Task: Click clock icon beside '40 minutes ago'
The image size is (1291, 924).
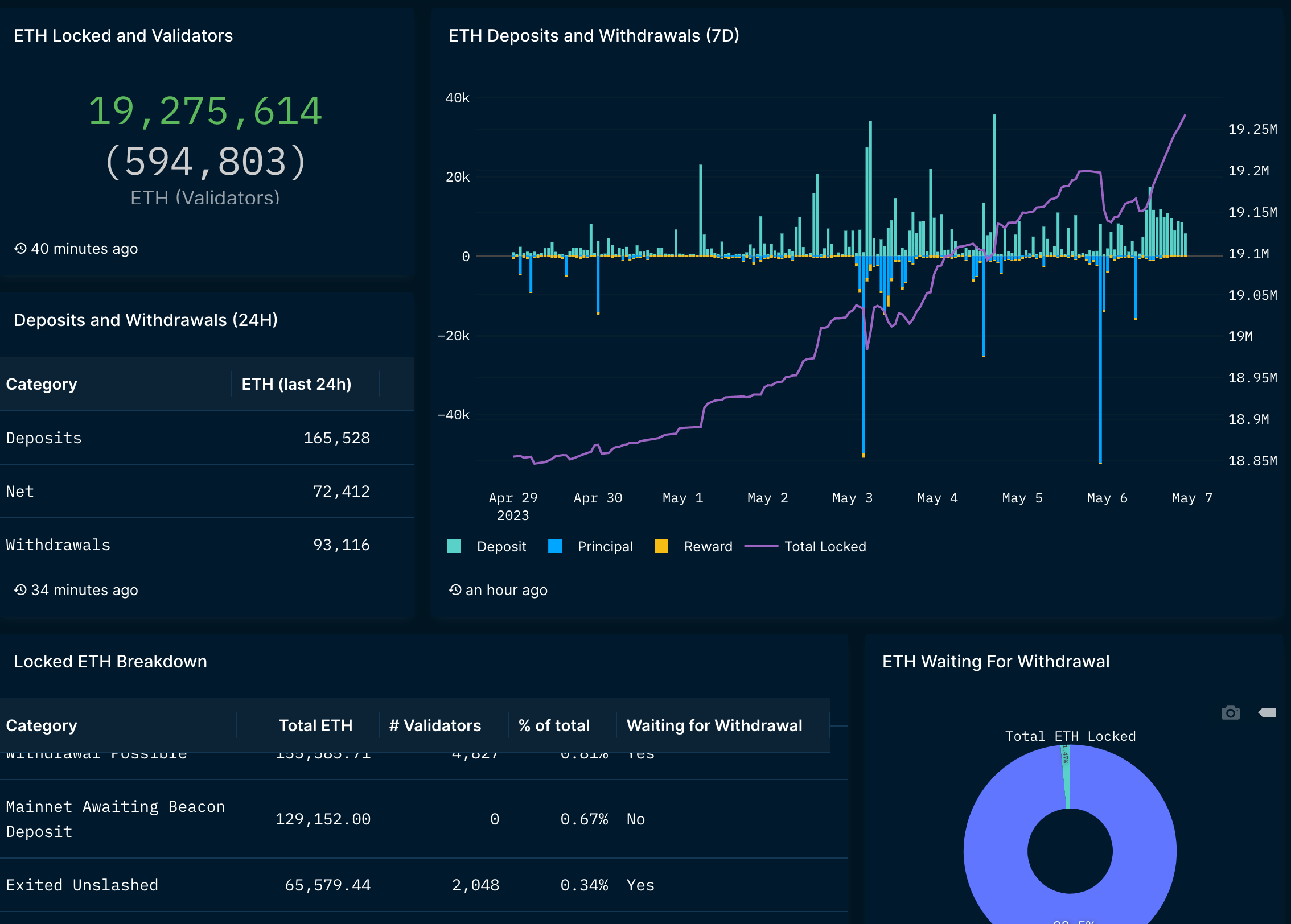Action: 20,248
